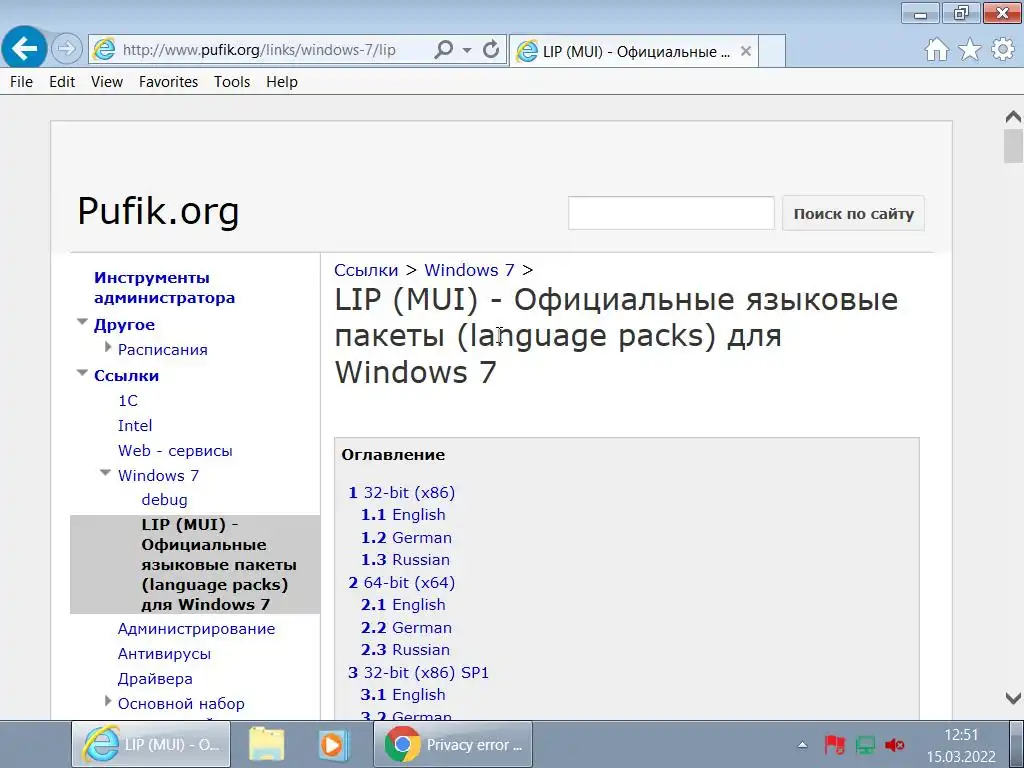1024x768 pixels.
Task: Collapse the Ссылки sidebar section
Action: [x=82, y=374]
